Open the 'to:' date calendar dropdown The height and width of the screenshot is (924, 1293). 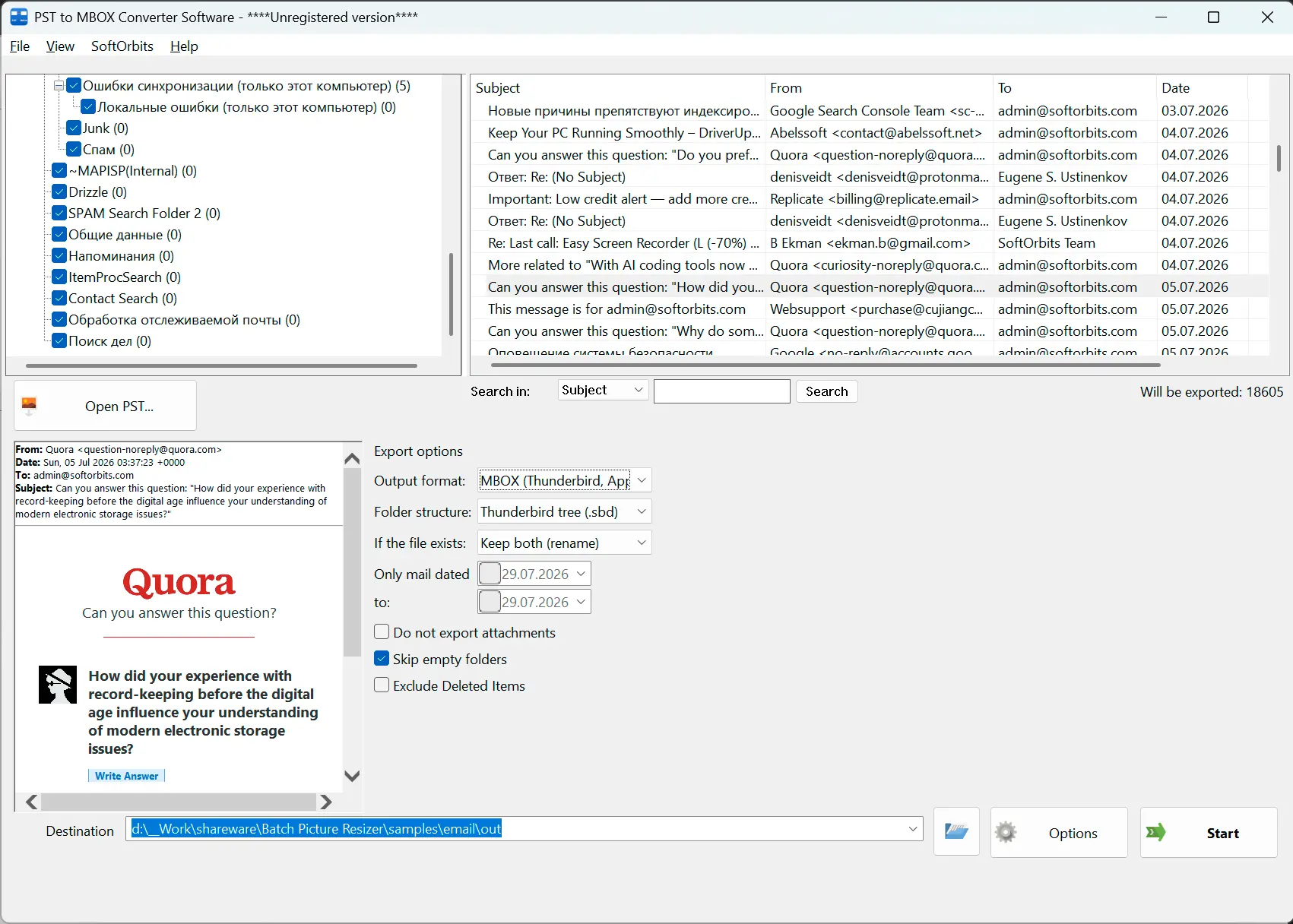(581, 602)
